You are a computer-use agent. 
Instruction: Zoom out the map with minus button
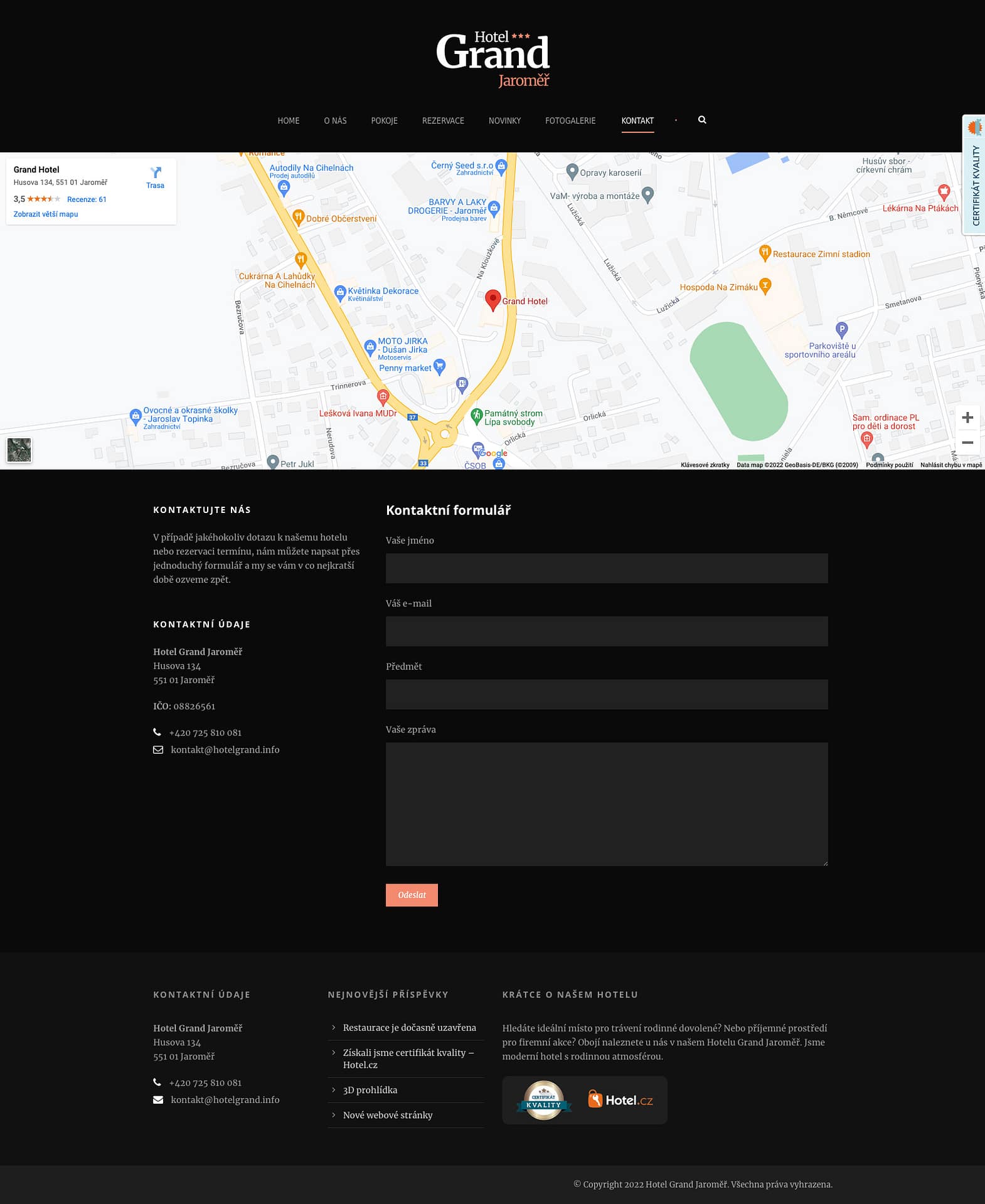pos(967,443)
